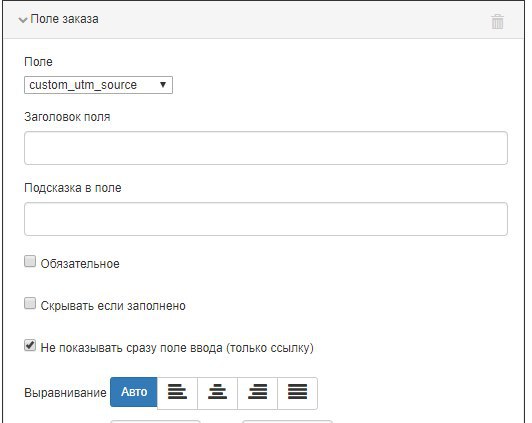Click the Заголовок поля label text

(x=67, y=117)
